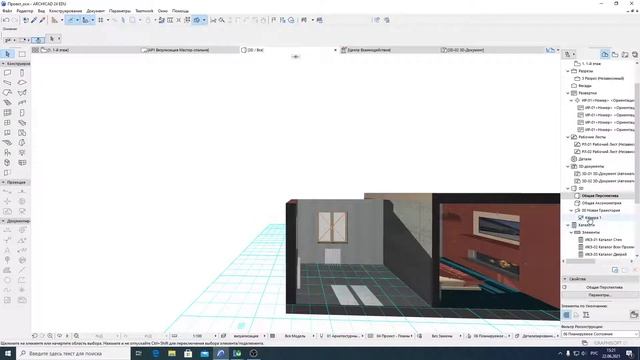This screenshot has height=360, width=640.
Task: Select Фасады in the Navigator tree
Action: tap(585, 86)
